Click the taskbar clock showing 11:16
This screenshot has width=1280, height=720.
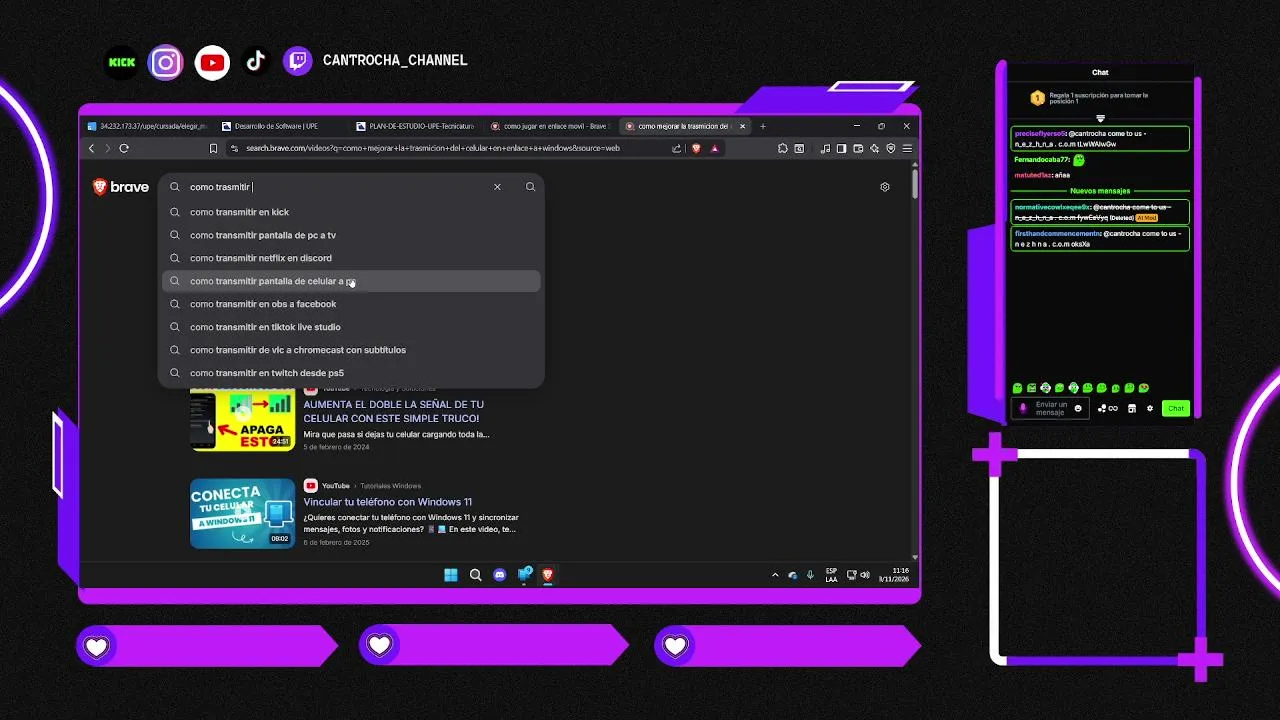(x=894, y=575)
